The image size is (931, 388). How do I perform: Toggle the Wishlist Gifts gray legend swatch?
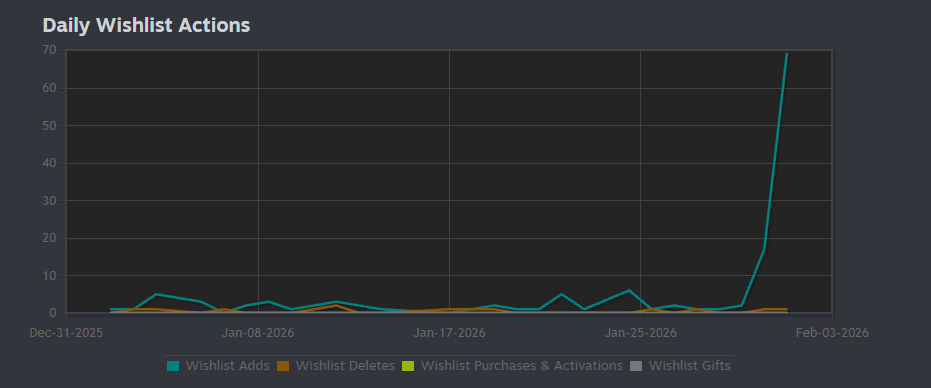(636, 366)
